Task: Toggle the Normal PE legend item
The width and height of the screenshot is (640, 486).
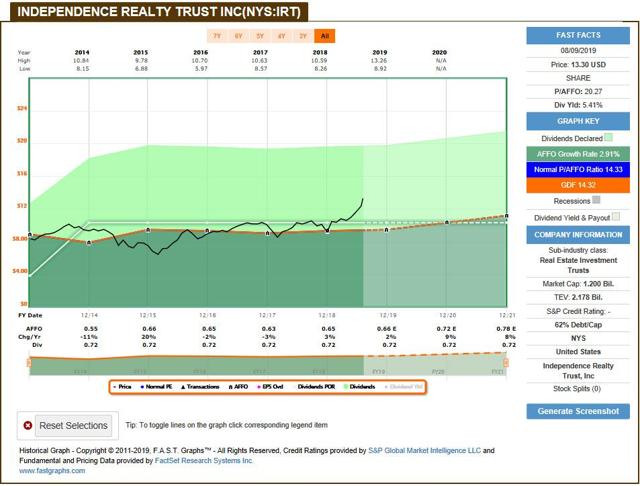Action: tap(156, 387)
